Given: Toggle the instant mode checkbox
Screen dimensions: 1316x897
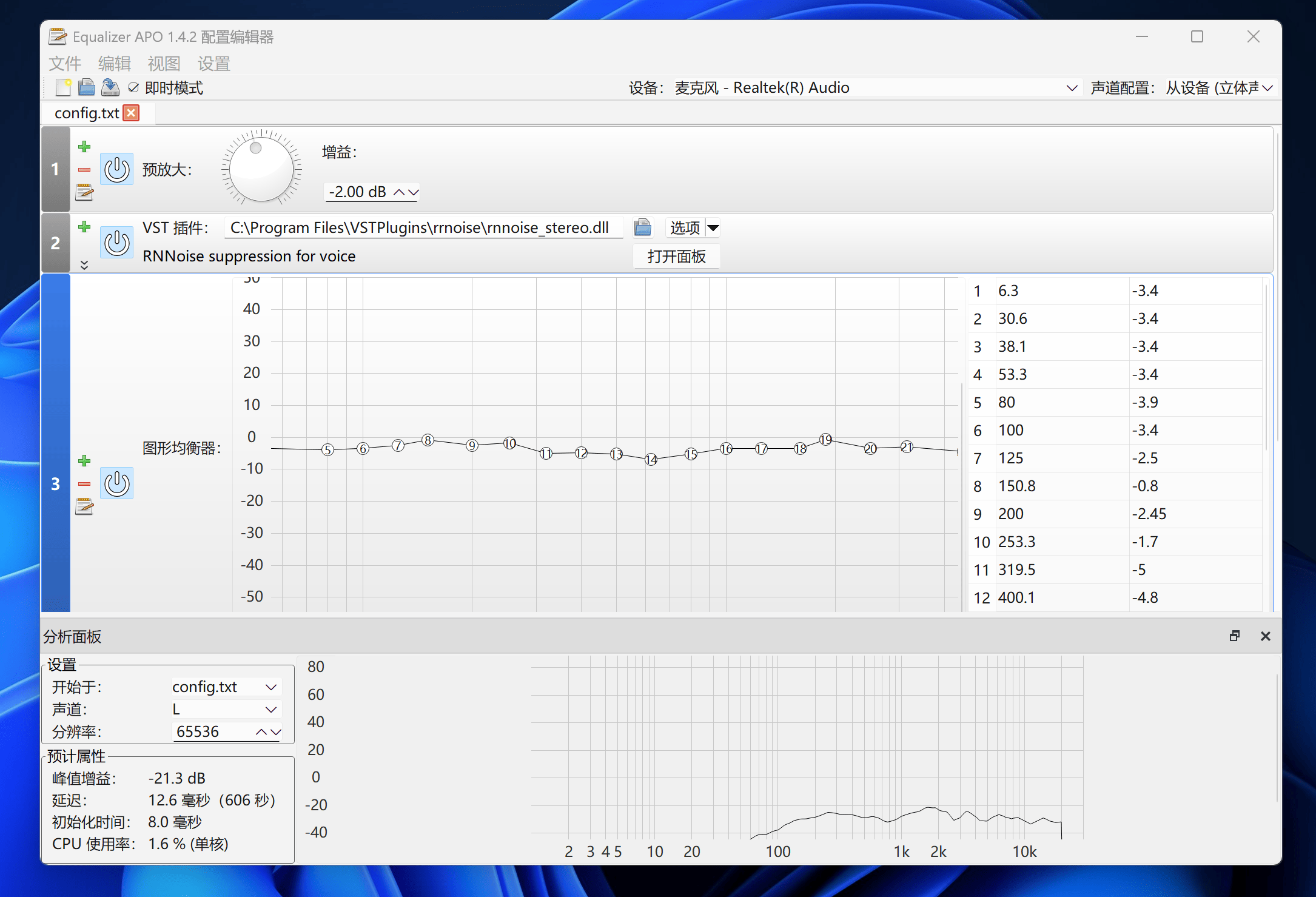Looking at the screenshot, I should [x=133, y=88].
